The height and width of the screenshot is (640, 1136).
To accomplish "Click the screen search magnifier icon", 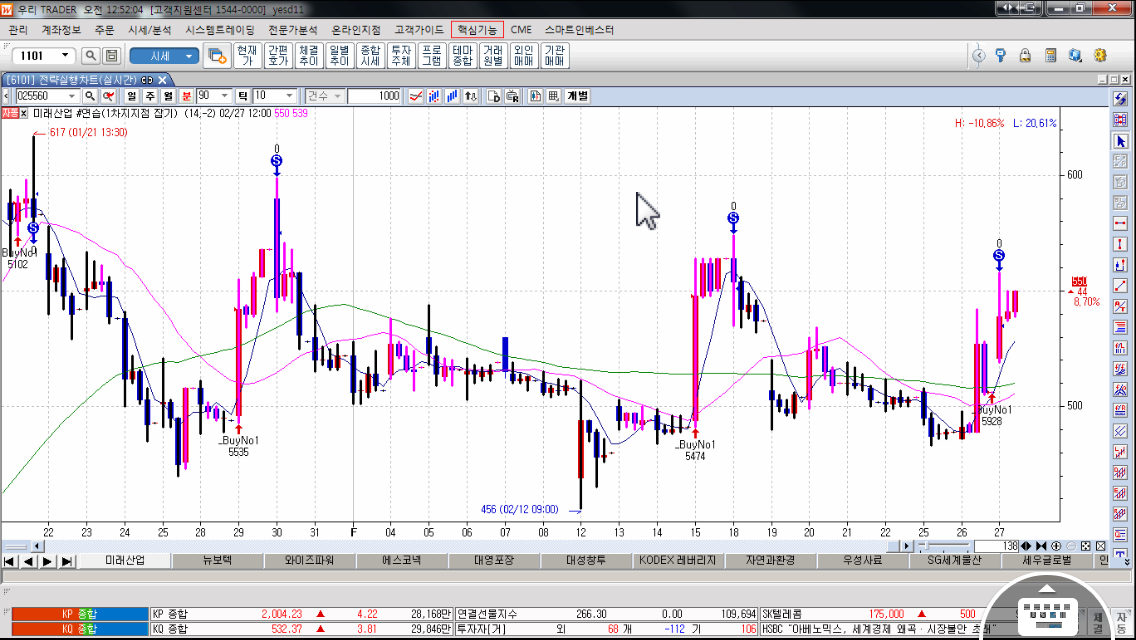I will (91, 56).
